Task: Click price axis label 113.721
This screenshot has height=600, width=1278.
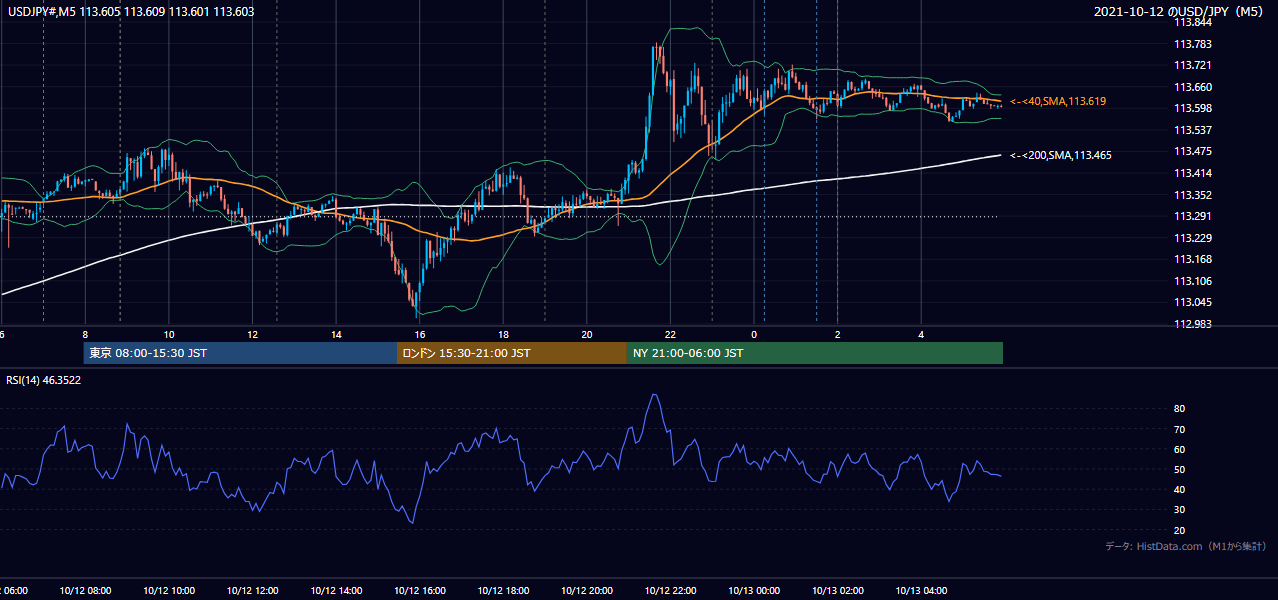Action: click(1193, 65)
